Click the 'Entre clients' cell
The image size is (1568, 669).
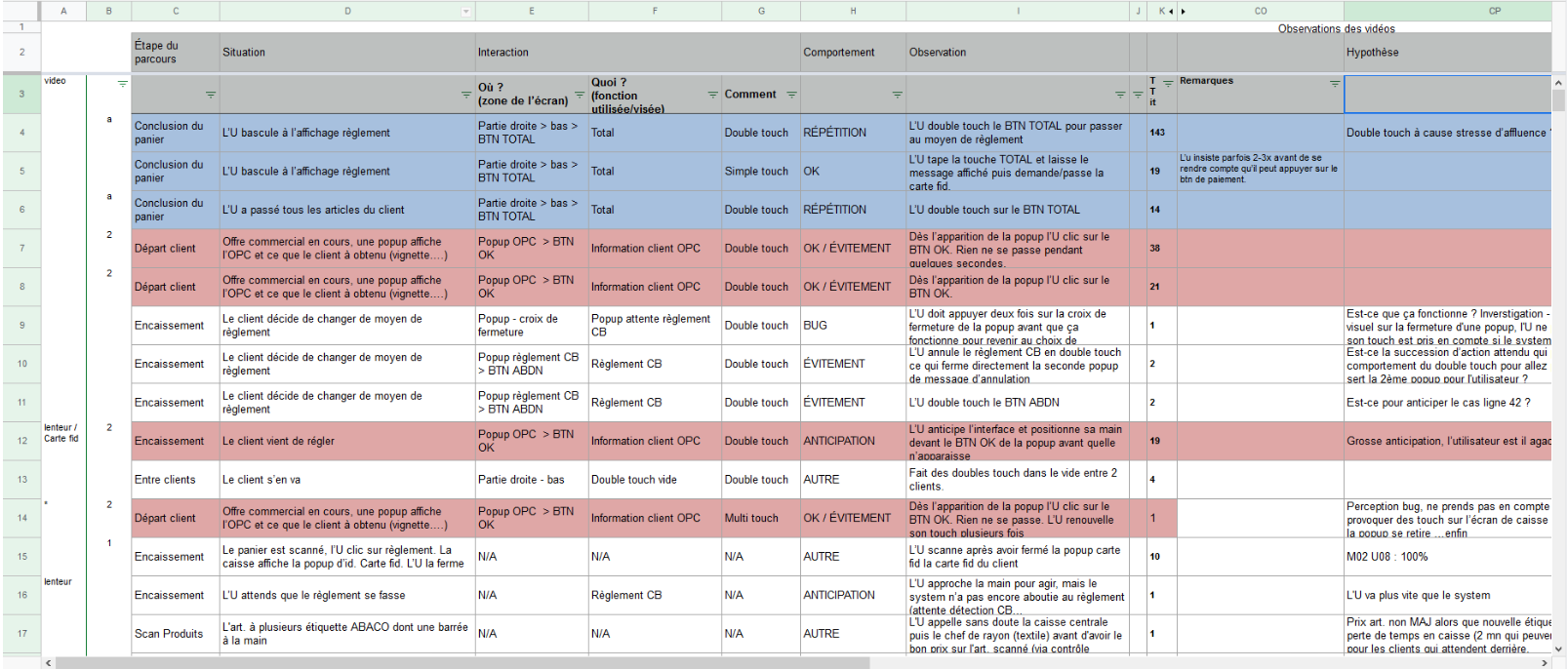coord(176,479)
